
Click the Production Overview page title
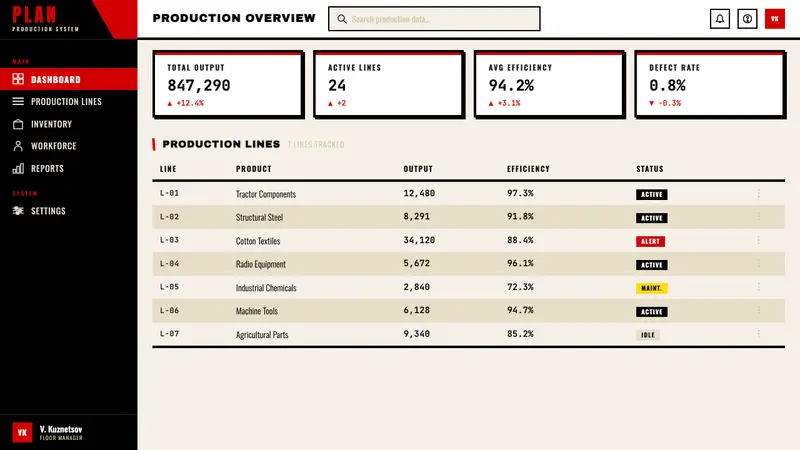(x=234, y=18)
